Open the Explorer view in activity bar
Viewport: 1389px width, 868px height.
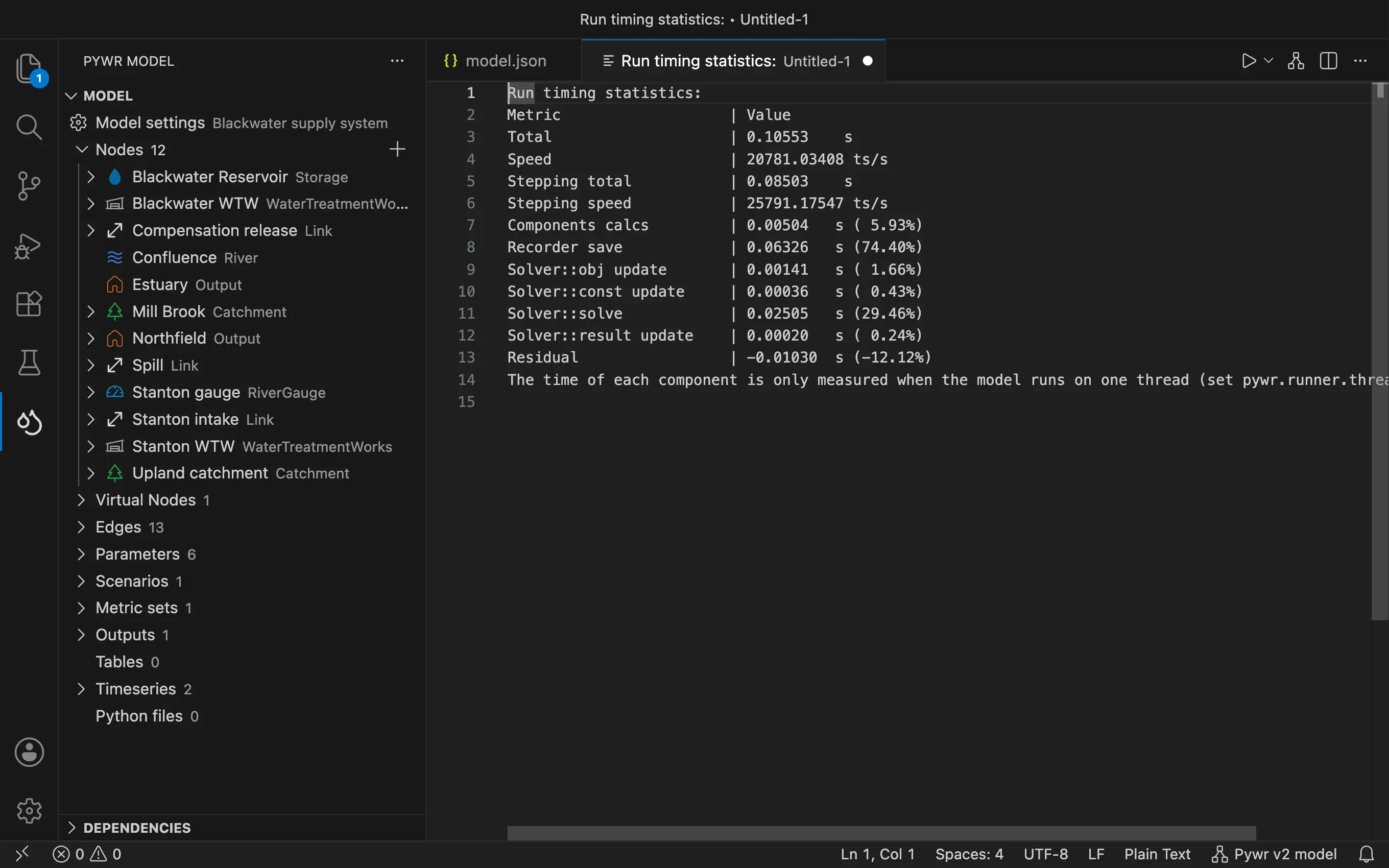29,68
